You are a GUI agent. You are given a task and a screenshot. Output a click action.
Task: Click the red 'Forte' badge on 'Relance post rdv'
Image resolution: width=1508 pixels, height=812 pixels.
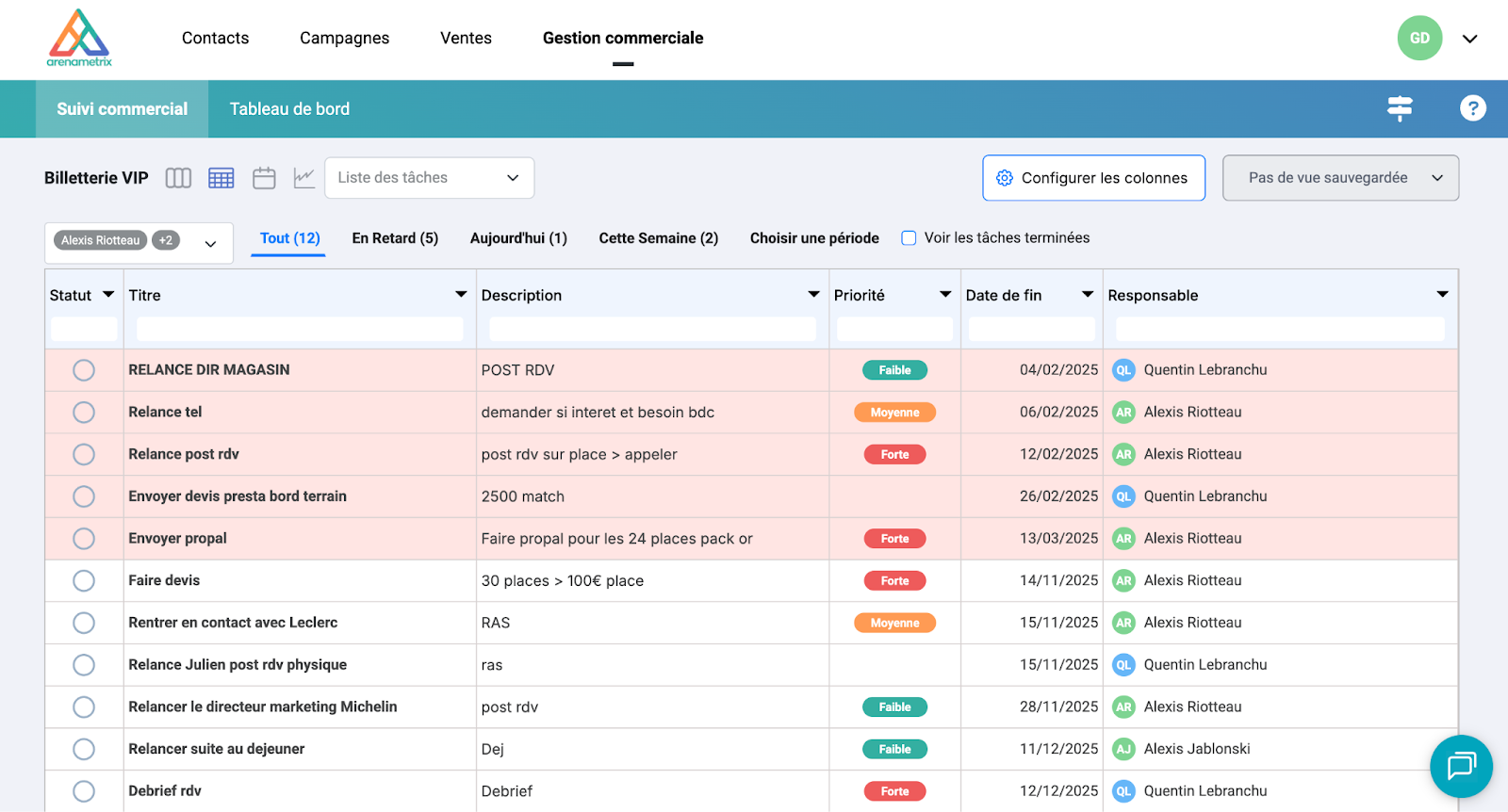click(x=894, y=455)
